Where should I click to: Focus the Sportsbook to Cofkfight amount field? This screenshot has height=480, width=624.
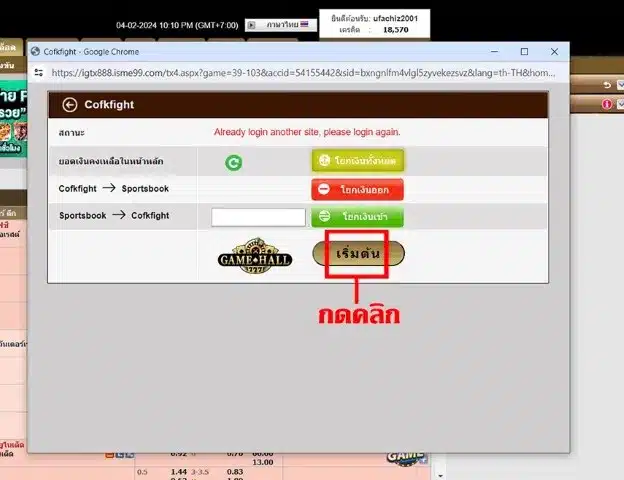(258, 217)
